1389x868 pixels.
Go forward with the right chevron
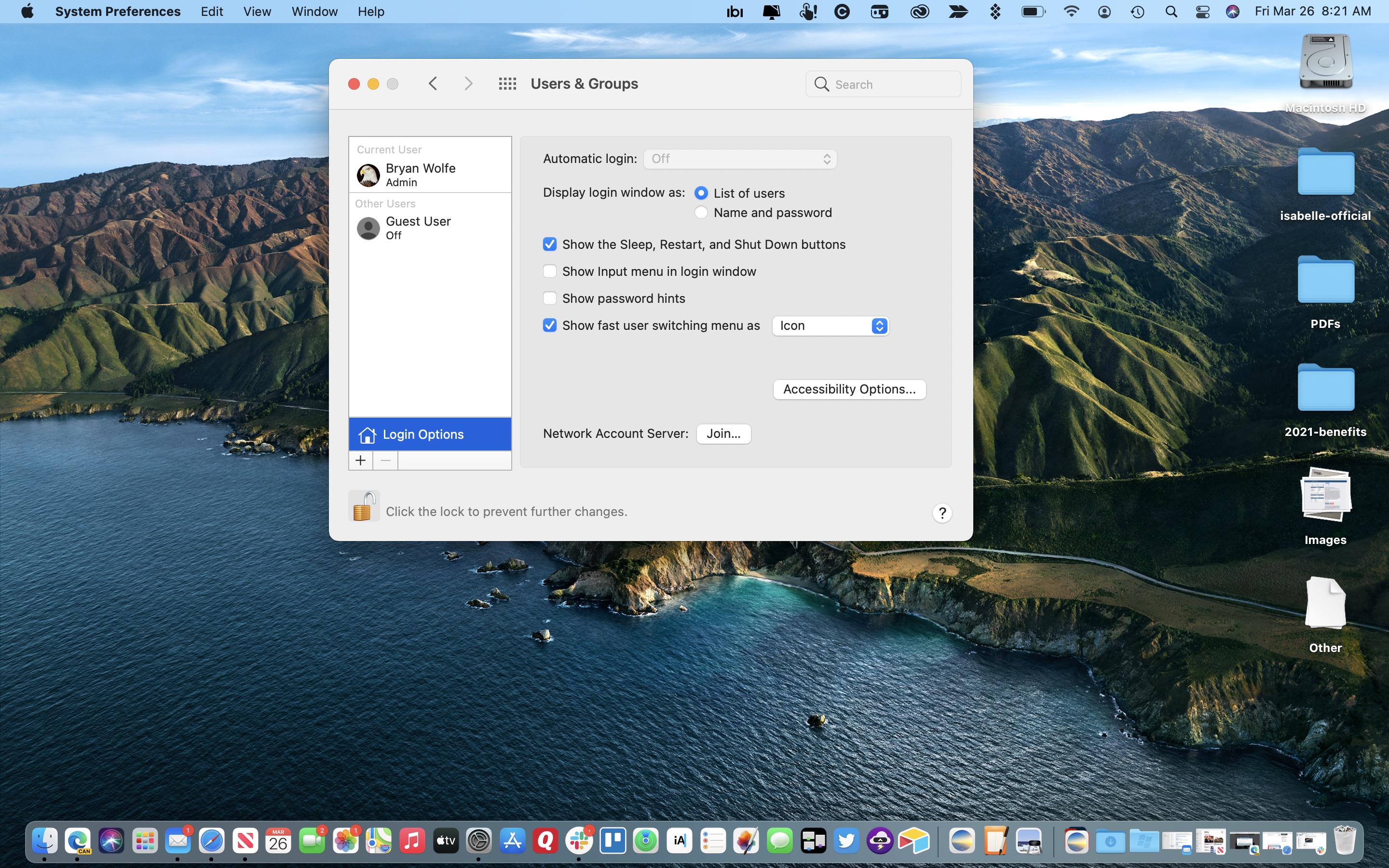pos(468,84)
